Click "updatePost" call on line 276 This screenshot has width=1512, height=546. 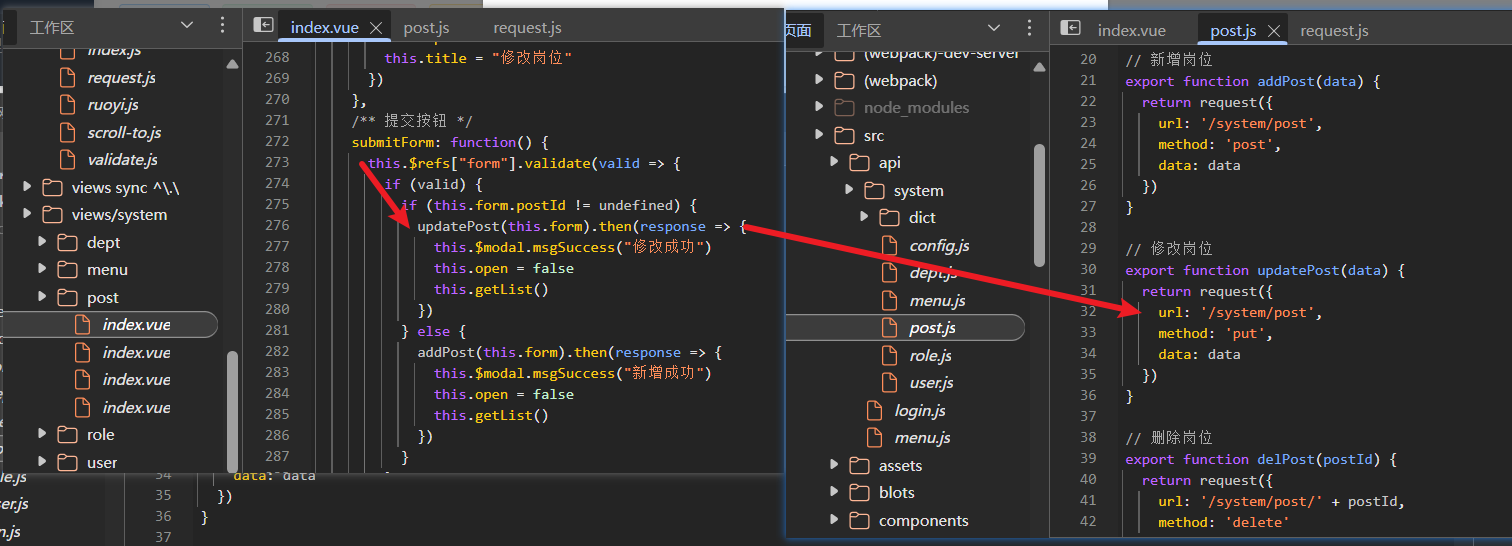coord(459,226)
